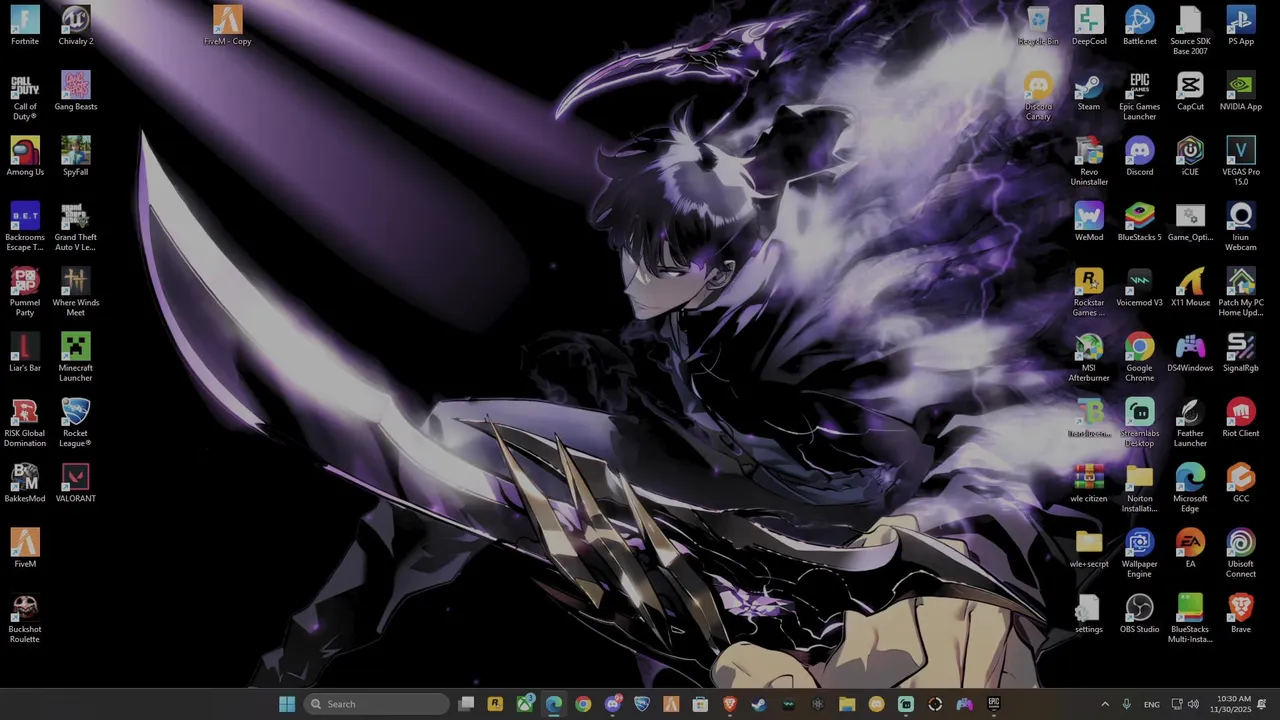Select the Battle.net desktop shortcut

(x=1140, y=25)
